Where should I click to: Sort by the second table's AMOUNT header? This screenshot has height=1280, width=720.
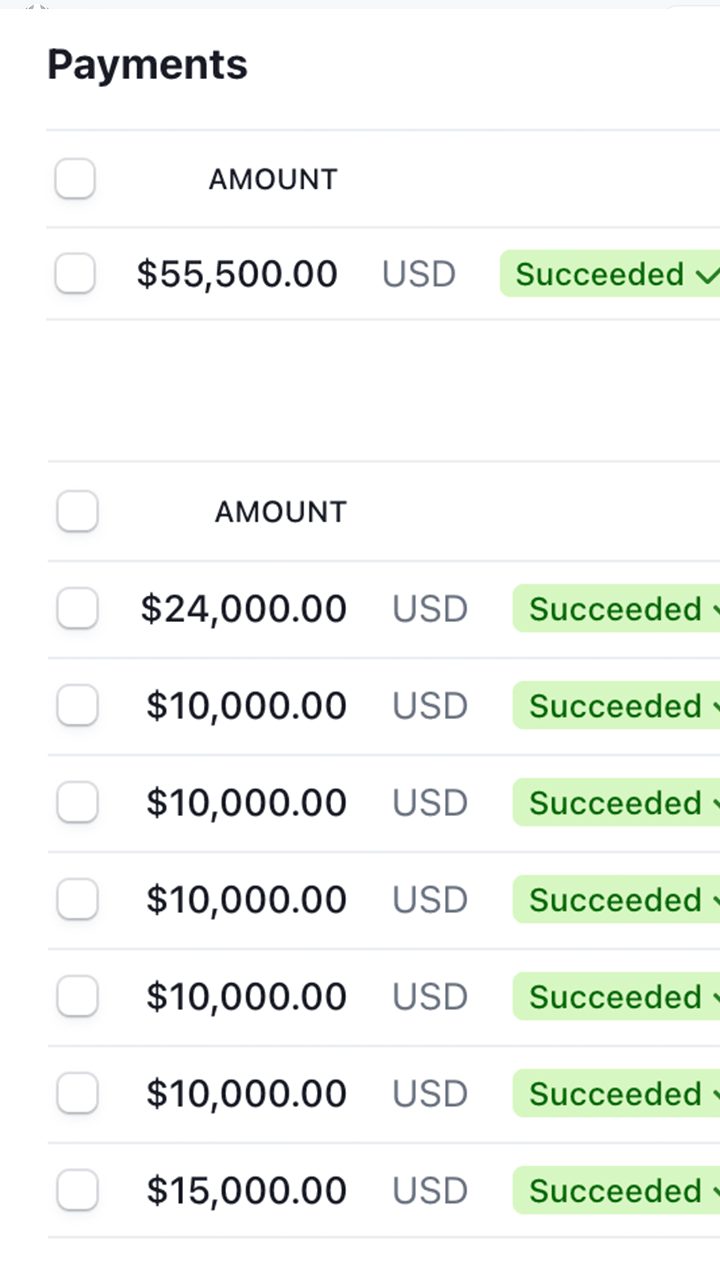[x=280, y=512]
